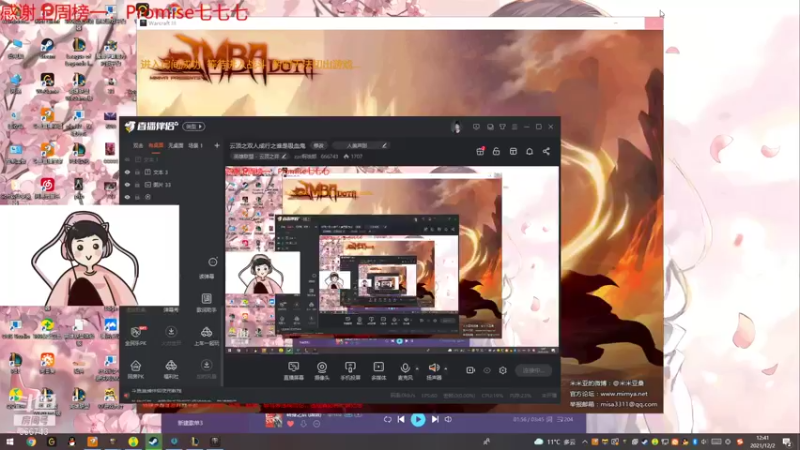Select the 文本 3 source row

pos(171,172)
